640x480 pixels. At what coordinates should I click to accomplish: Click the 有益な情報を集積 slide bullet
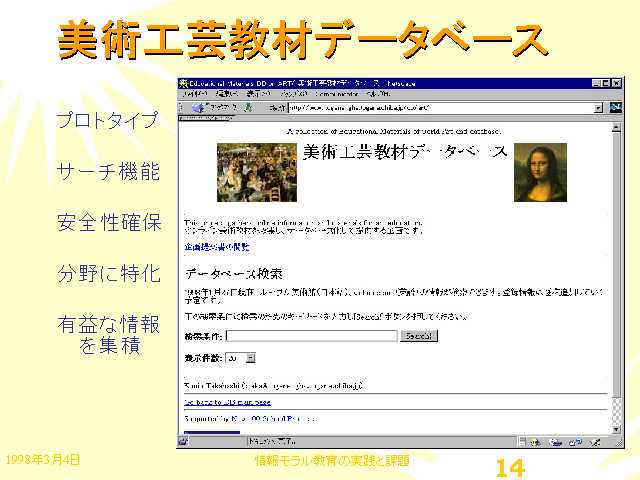[x=109, y=335]
